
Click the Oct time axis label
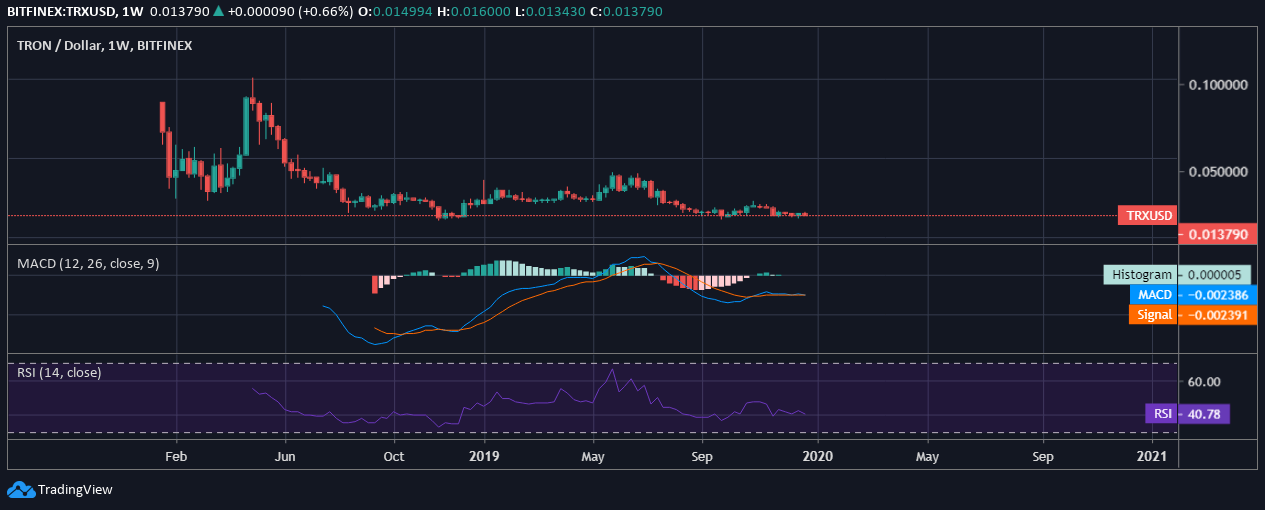394,455
